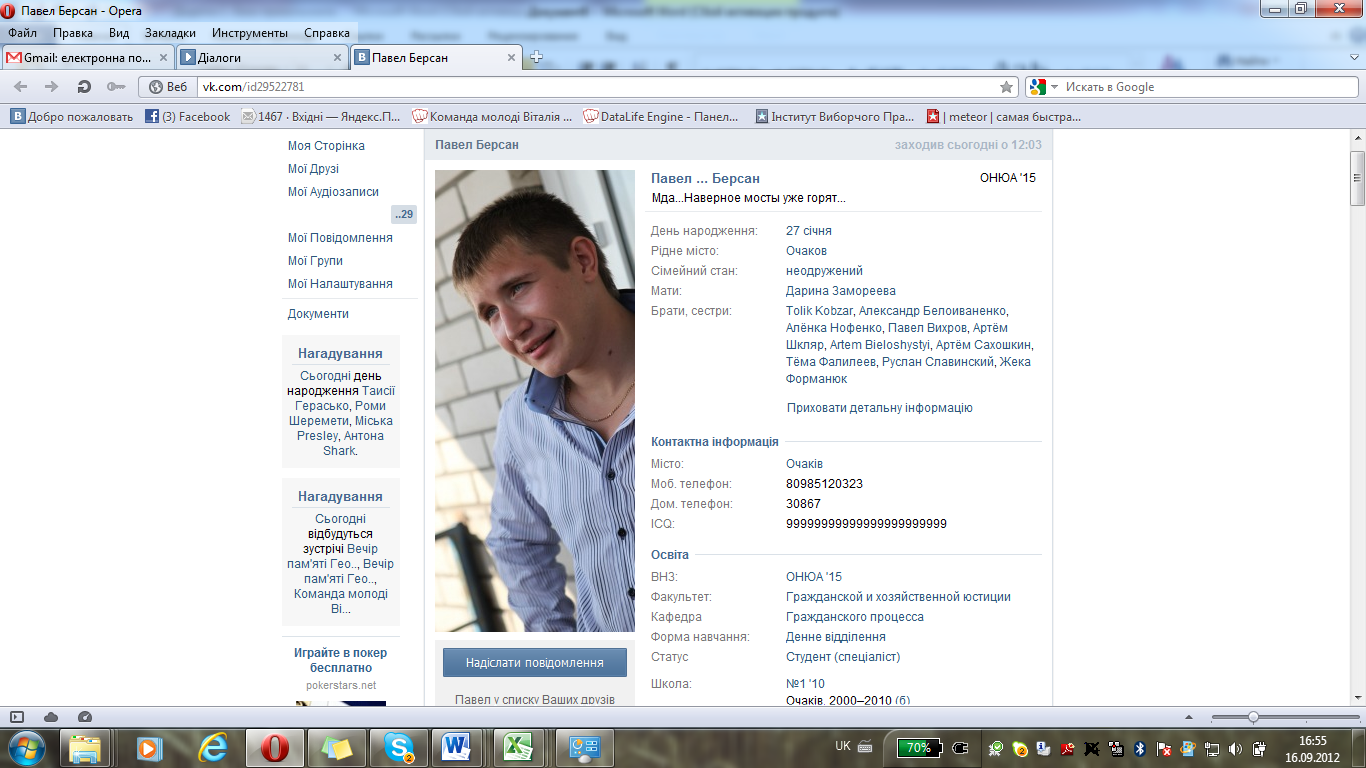Toggle the Opera panel button in status bar
The width and height of the screenshot is (1366, 768).
(17, 717)
